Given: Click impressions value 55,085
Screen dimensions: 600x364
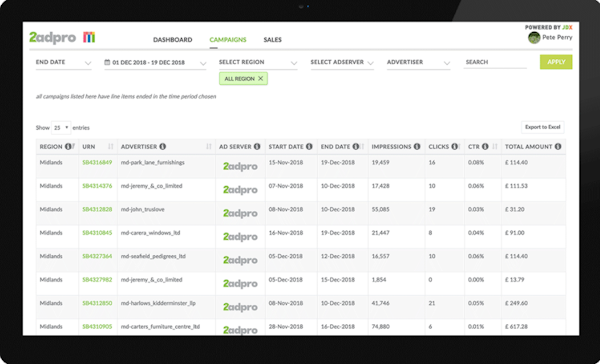Looking at the screenshot, I should 380,209.
